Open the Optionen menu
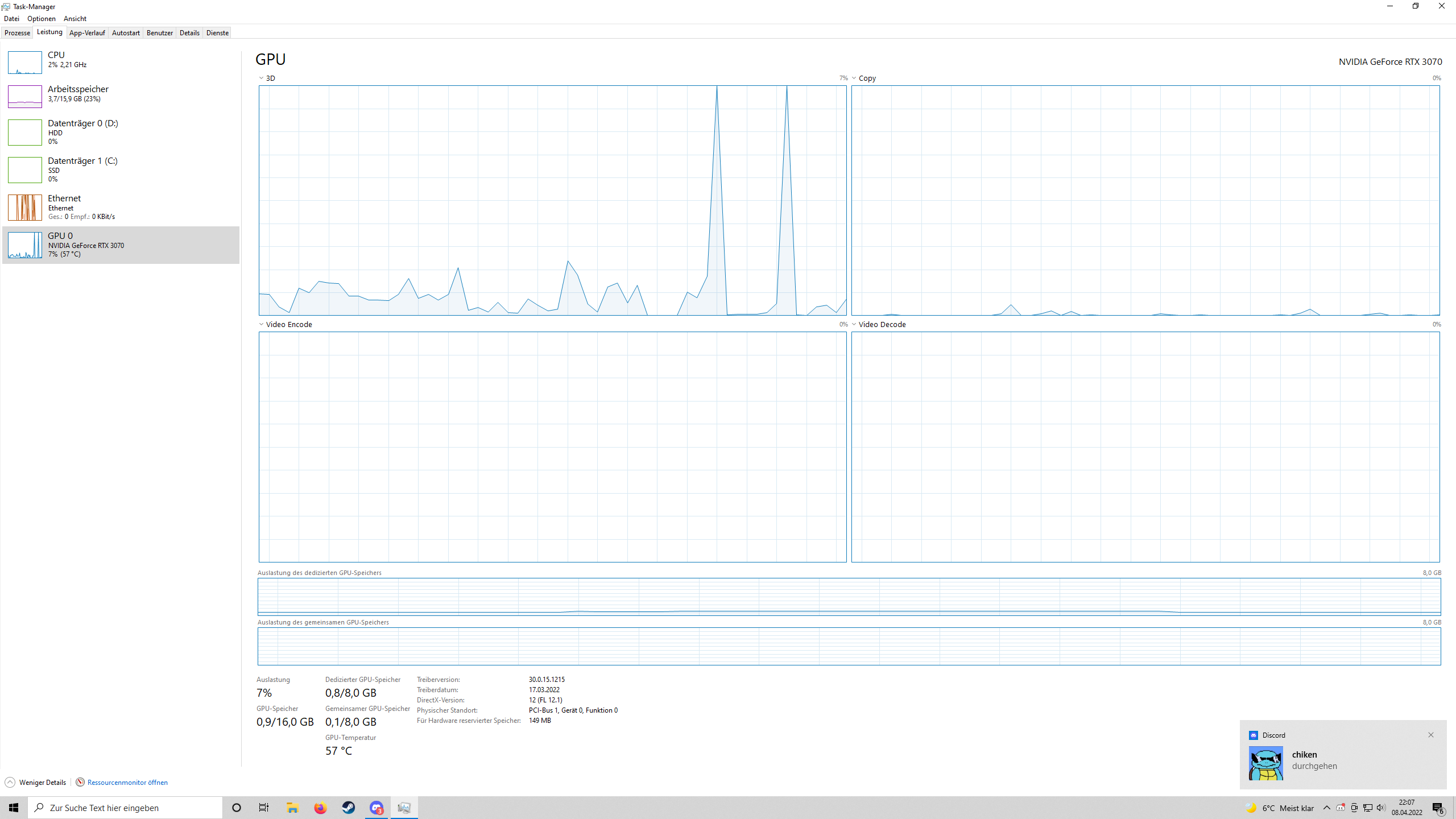This screenshot has height=819, width=1456. 41,19
